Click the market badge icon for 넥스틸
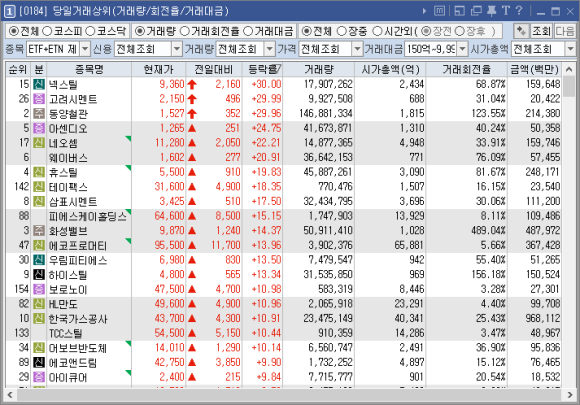 pos(39,84)
